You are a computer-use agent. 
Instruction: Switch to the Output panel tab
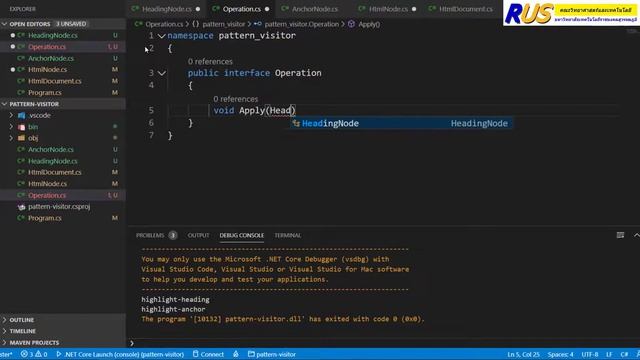198,235
